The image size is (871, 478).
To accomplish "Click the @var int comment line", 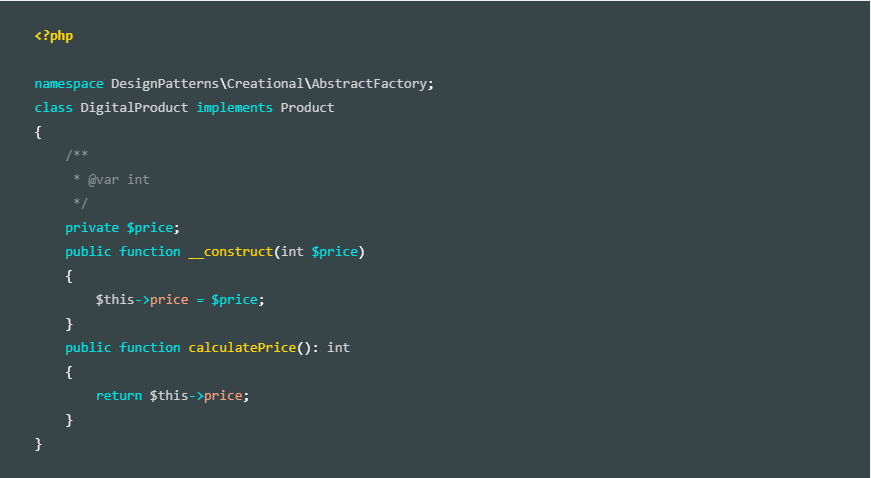I will tap(112, 180).
